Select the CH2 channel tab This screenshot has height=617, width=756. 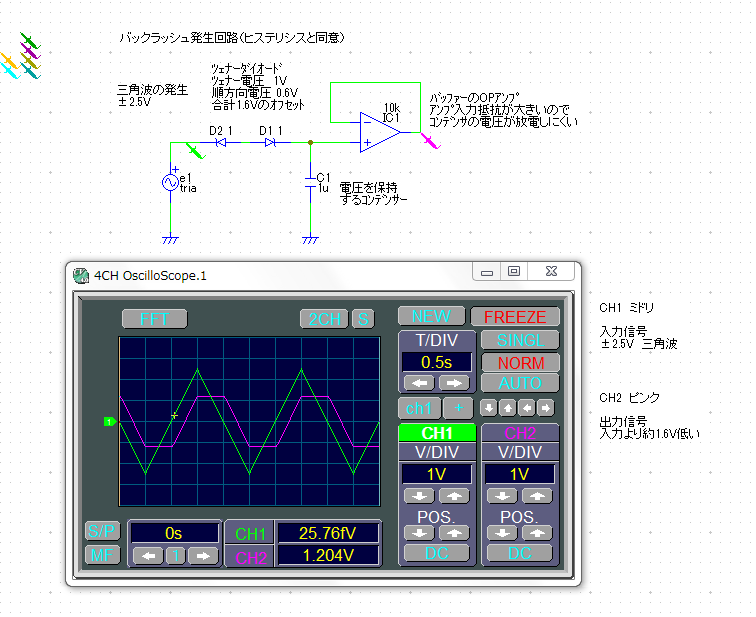pyautogui.click(x=520, y=433)
